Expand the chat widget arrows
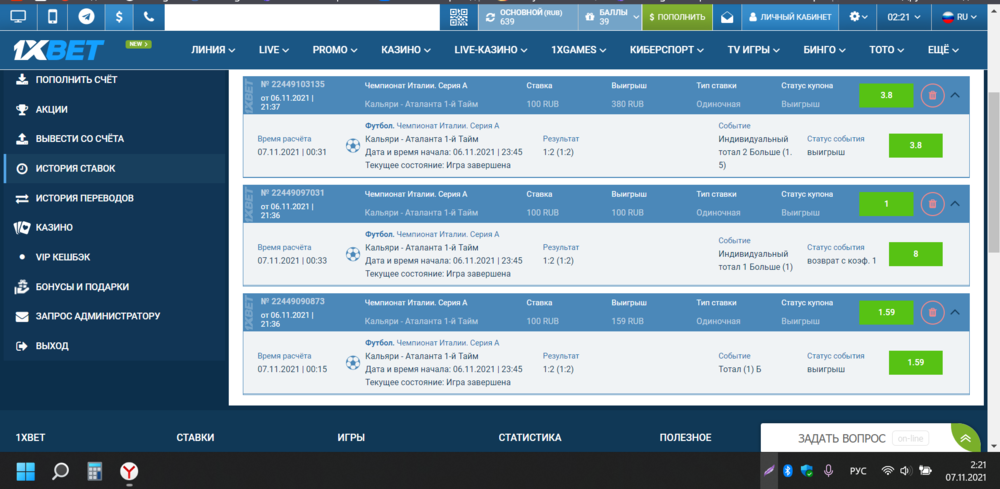 click(967, 438)
